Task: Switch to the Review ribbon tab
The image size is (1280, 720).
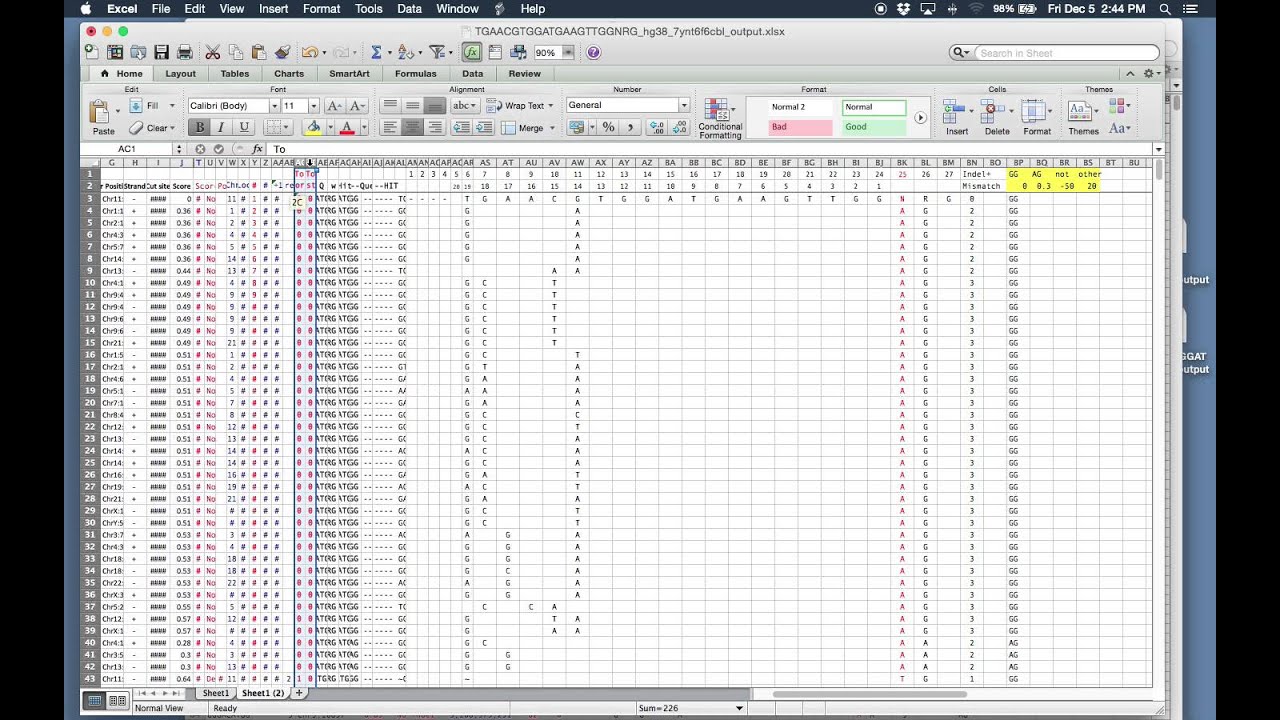Action: (x=525, y=73)
